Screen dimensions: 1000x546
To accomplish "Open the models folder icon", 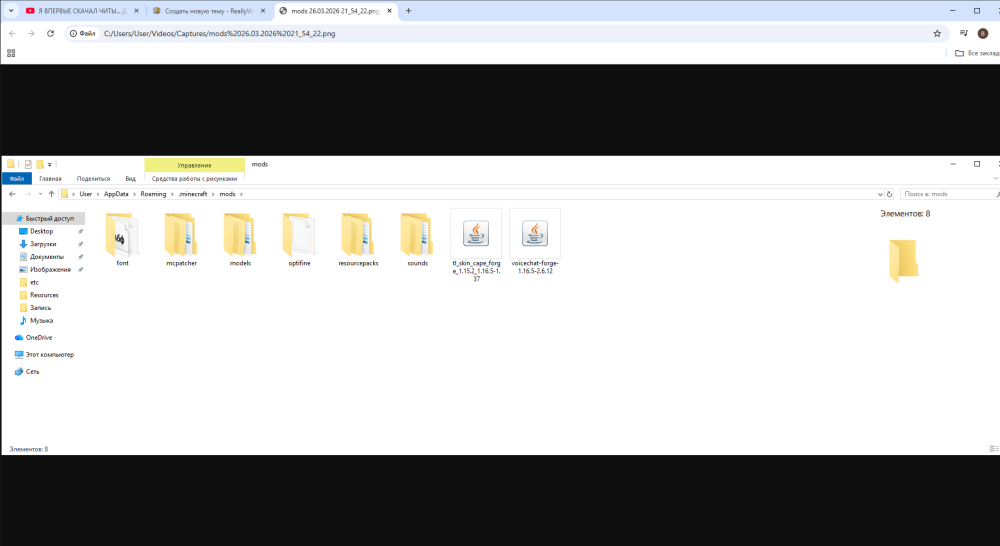I will (x=240, y=235).
